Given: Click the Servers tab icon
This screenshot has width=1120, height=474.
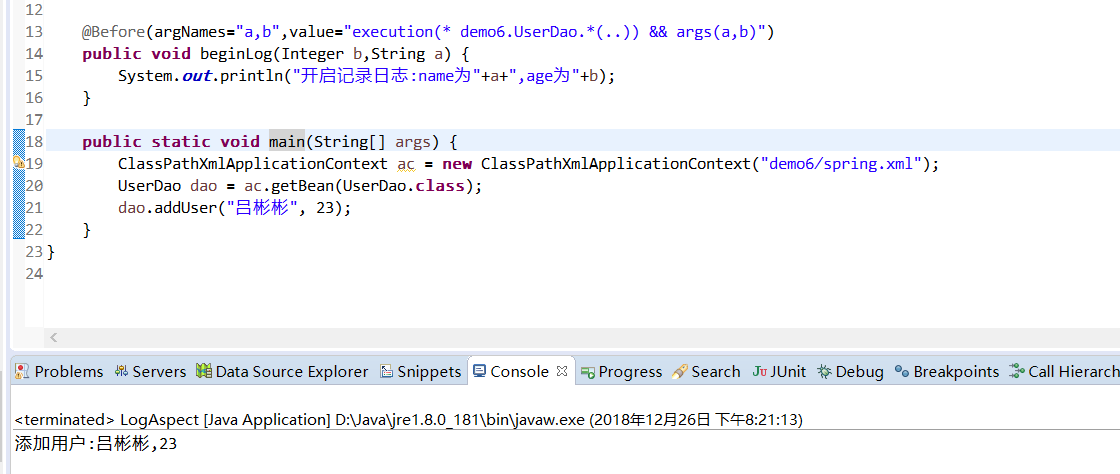Looking at the screenshot, I should point(121,371).
